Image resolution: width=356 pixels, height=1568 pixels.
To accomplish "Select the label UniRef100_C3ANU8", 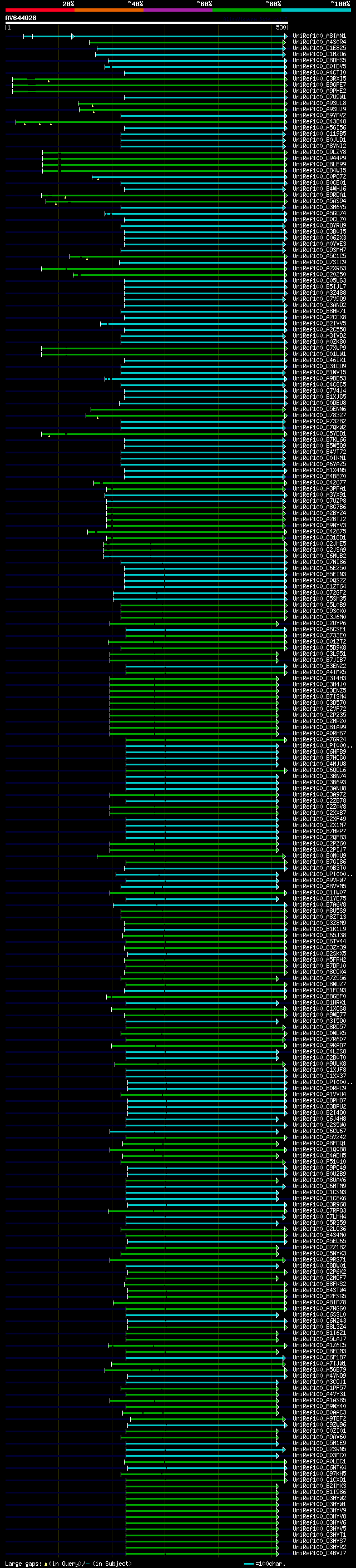I will 319,789.
